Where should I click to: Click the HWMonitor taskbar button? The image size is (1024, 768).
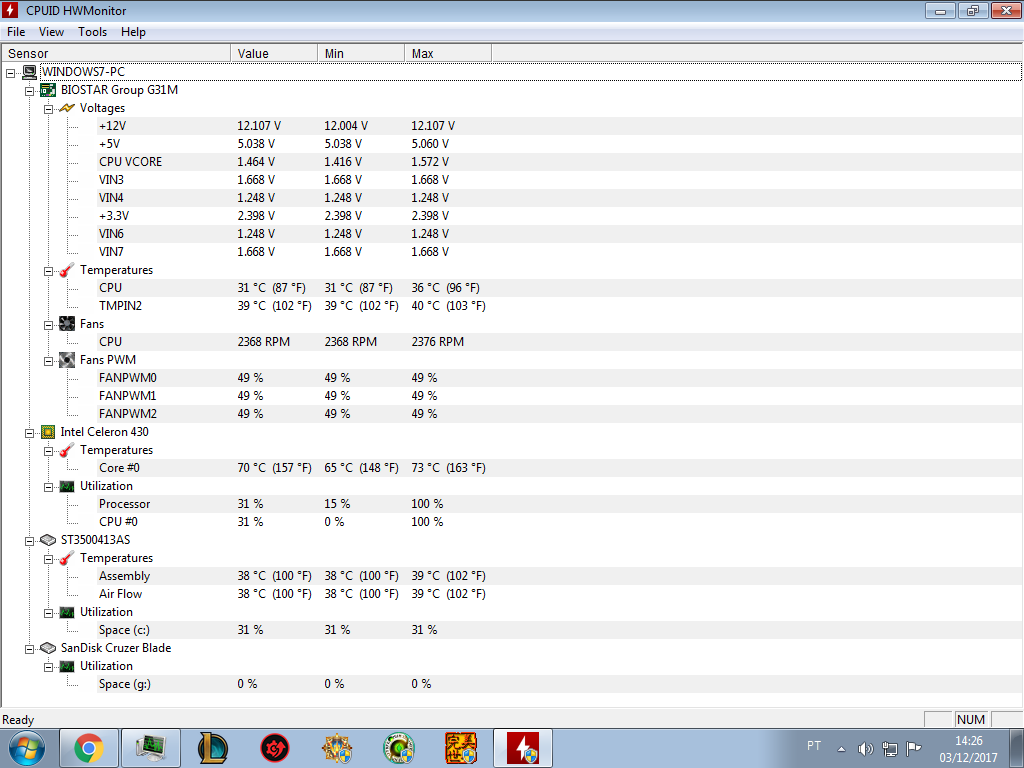pos(523,748)
